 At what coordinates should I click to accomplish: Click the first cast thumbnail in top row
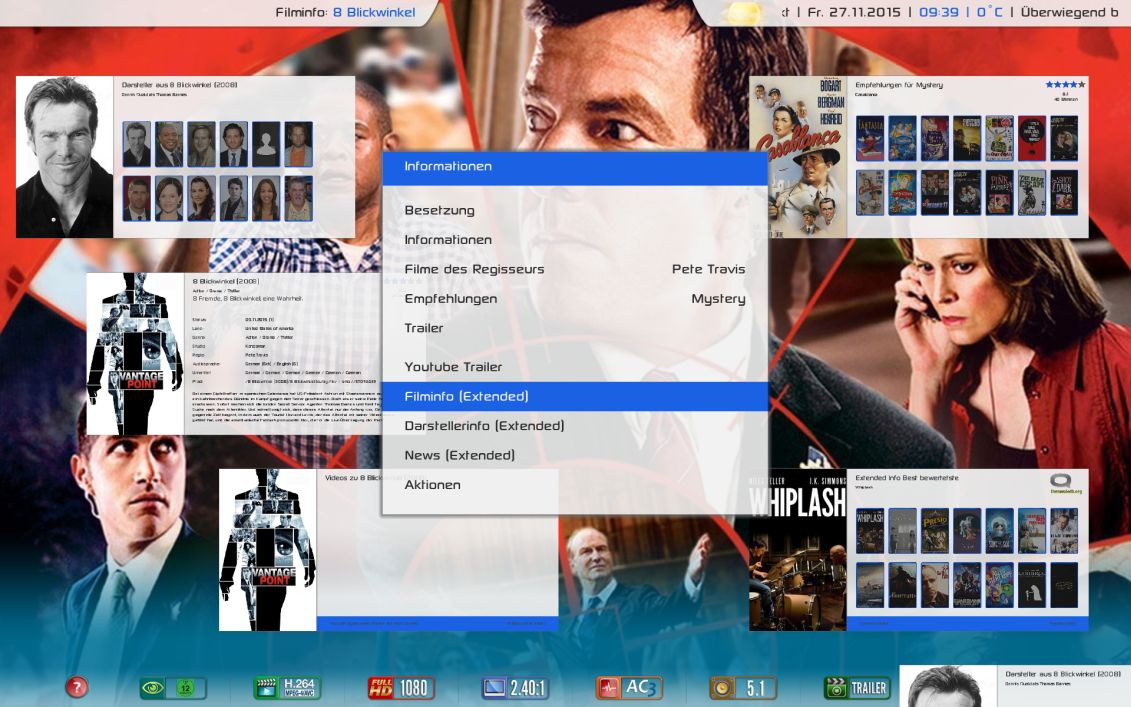point(136,144)
